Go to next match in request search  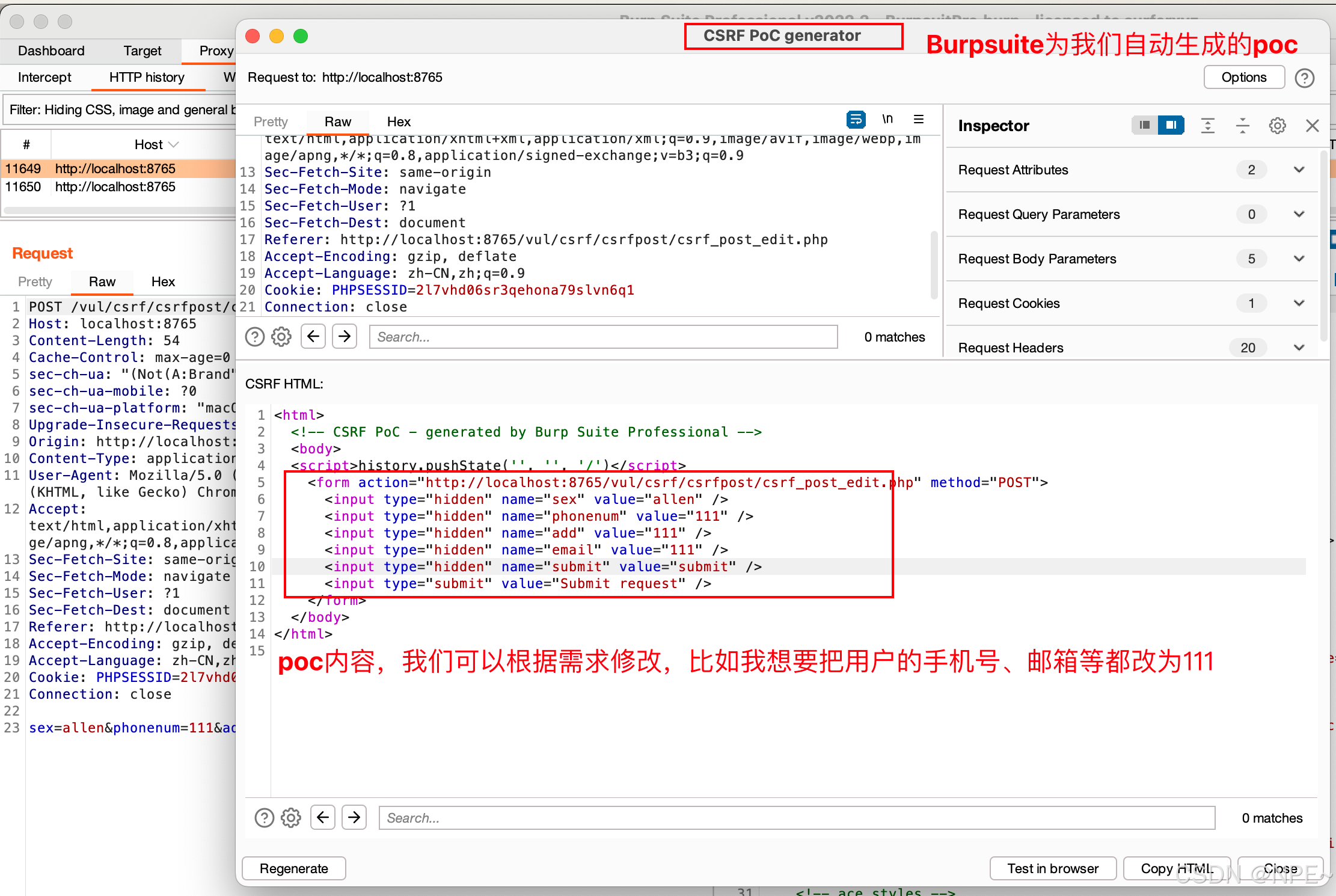coord(345,336)
